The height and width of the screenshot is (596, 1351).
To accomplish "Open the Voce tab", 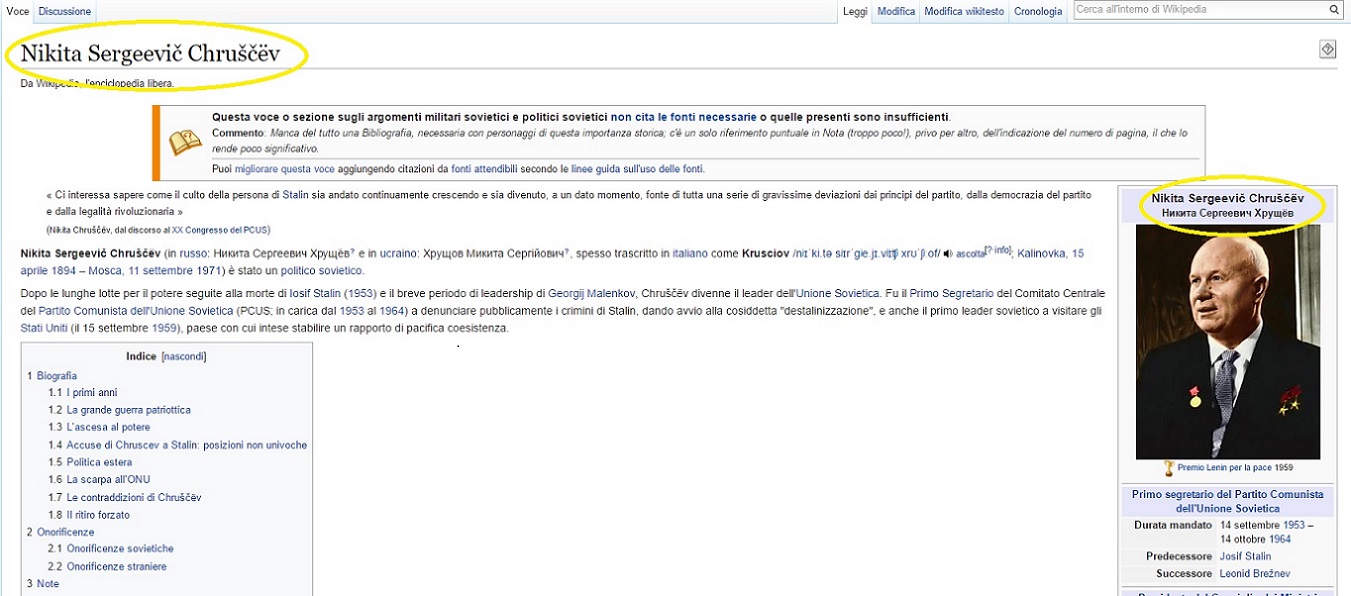I will [x=17, y=11].
